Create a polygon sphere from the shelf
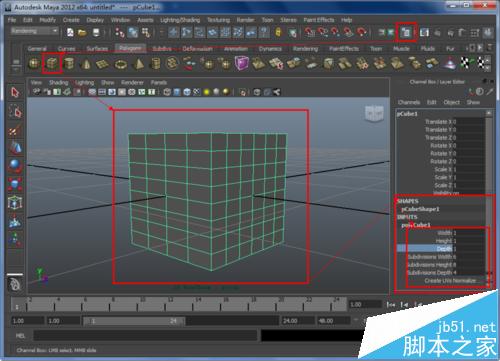The height and width of the screenshot is (361, 500). [34, 63]
